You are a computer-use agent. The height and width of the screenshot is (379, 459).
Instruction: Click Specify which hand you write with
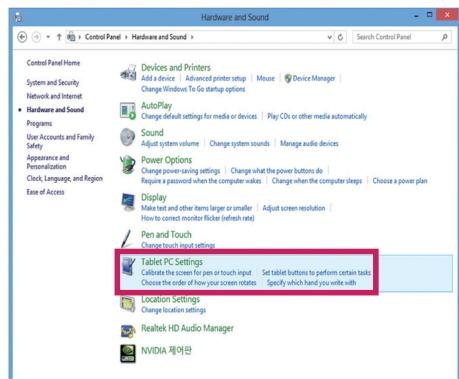pos(311,283)
